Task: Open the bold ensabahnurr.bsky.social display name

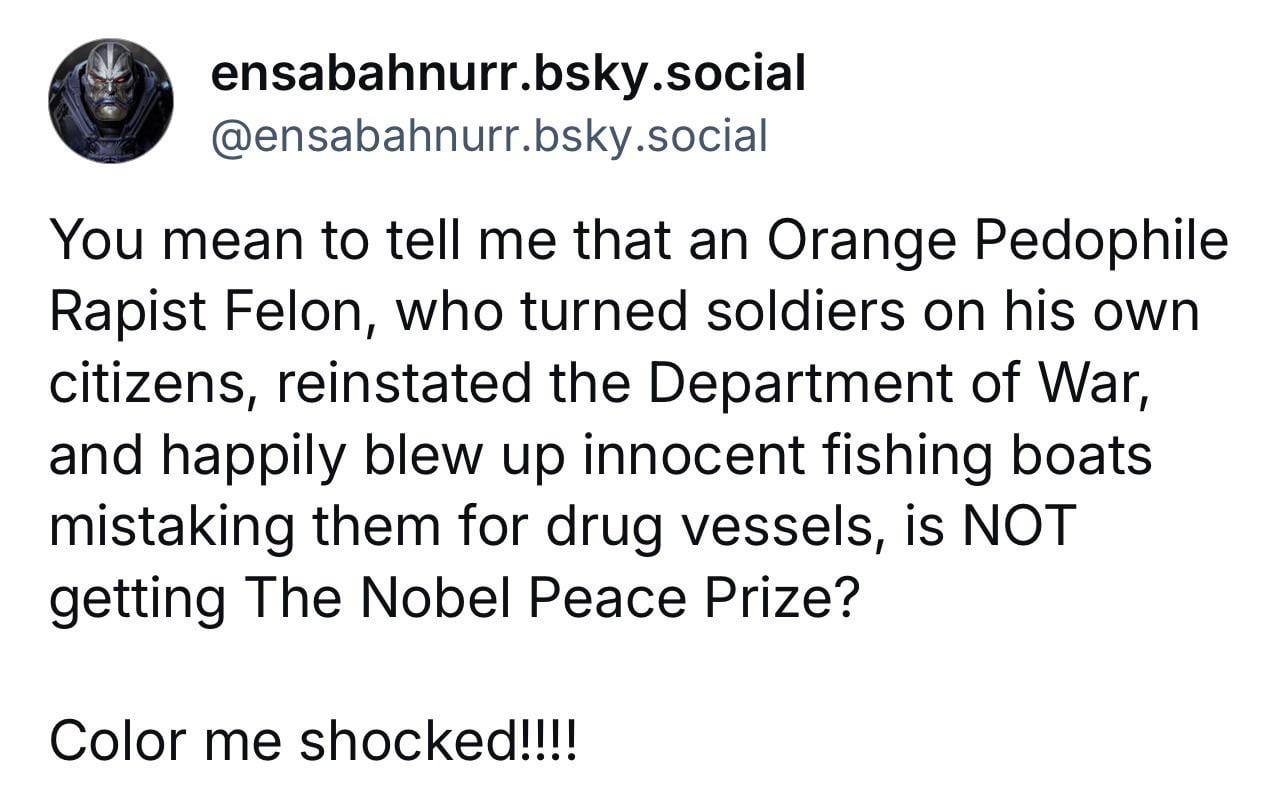Action: 508,73
